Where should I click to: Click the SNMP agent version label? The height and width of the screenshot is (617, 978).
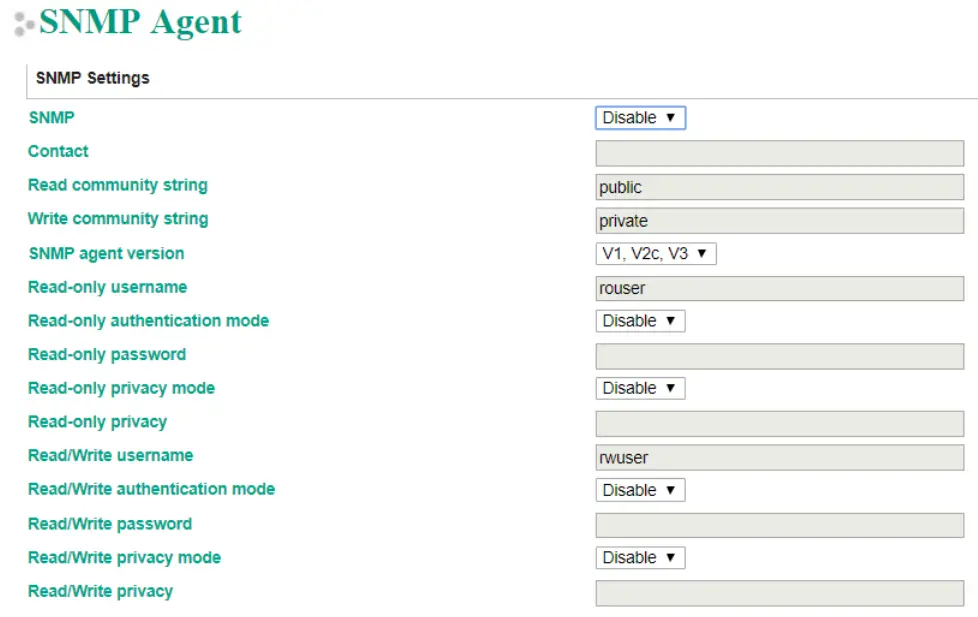click(106, 254)
